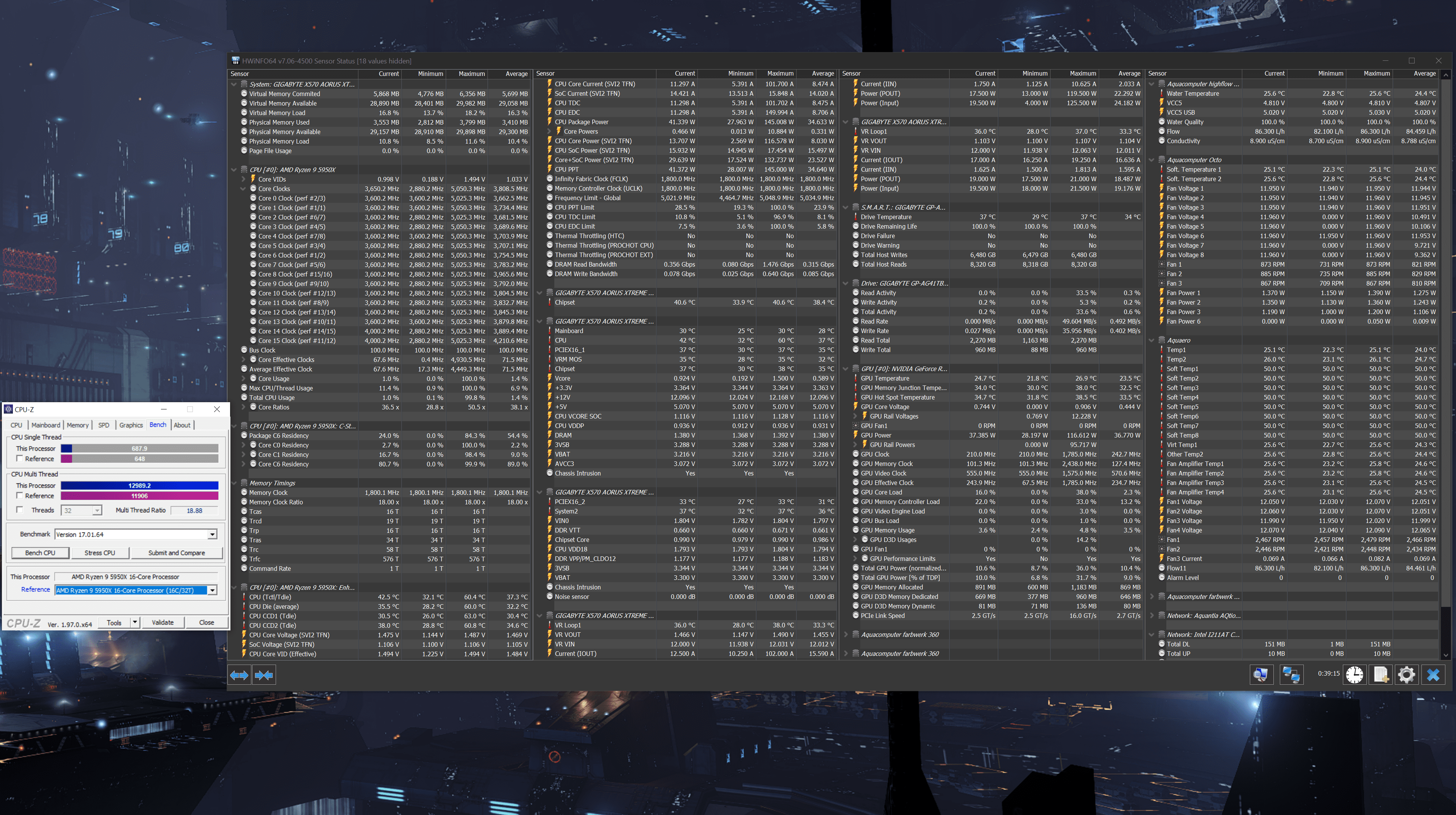The height and width of the screenshot is (815, 1456).
Task: Click the multi thread Reference bar 11906
Action: [x=140, y=496]
